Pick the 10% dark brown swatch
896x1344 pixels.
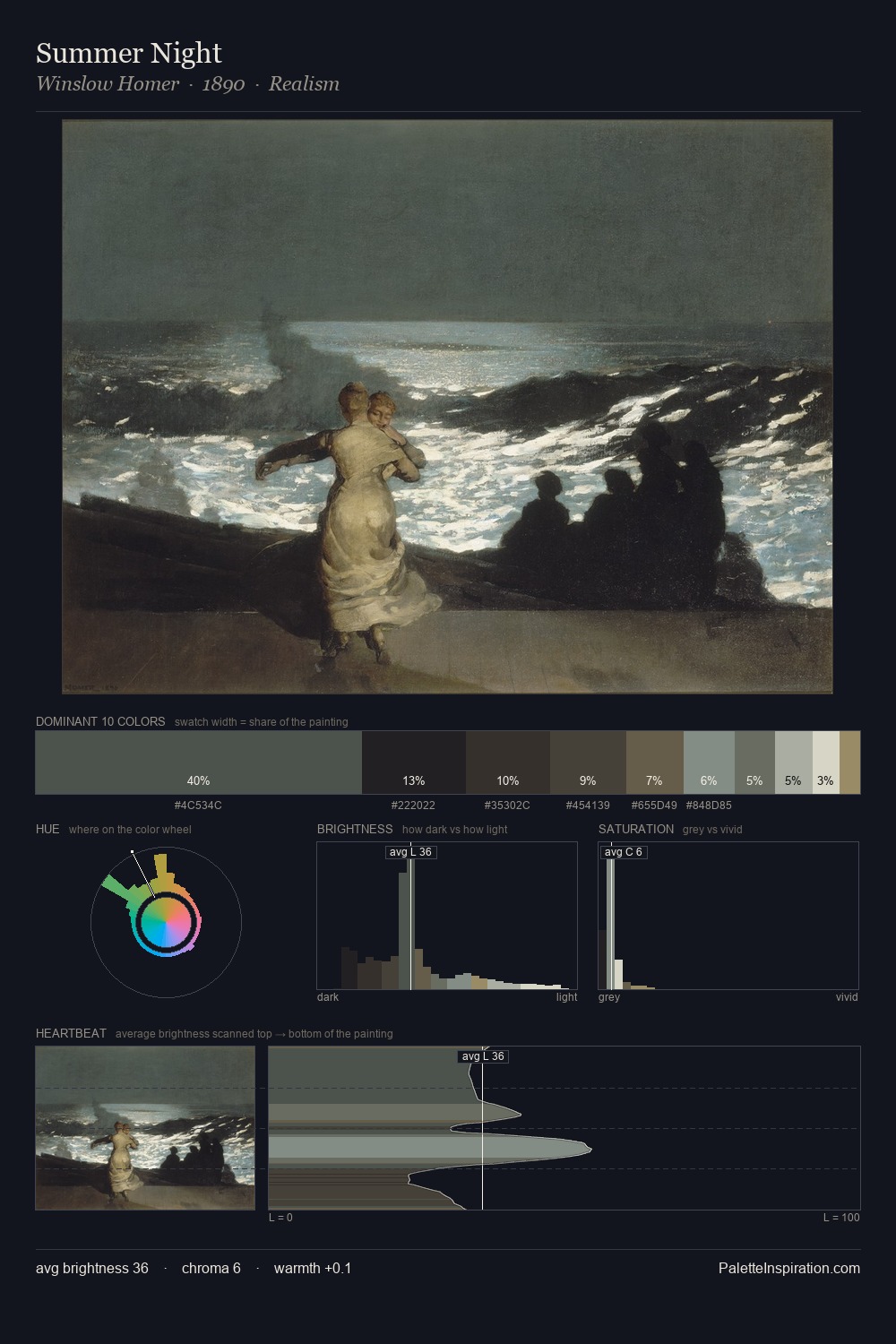tap(508, 762)
